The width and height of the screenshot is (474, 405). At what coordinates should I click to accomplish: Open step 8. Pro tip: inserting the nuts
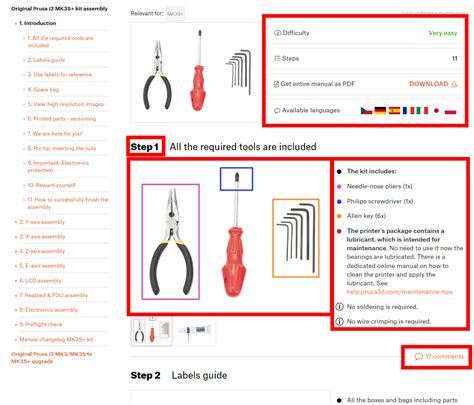[x=62, y=148]
